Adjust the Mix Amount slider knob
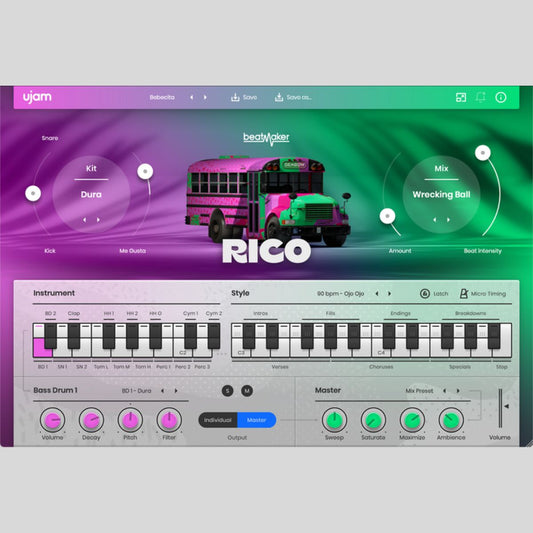533x533 pixels. 387,216
